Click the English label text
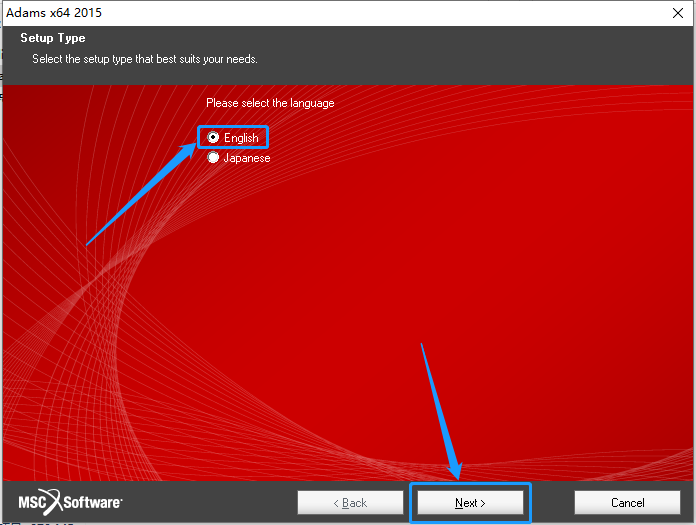The width and height of the screenshot is (696, 525). pos(241,138)
